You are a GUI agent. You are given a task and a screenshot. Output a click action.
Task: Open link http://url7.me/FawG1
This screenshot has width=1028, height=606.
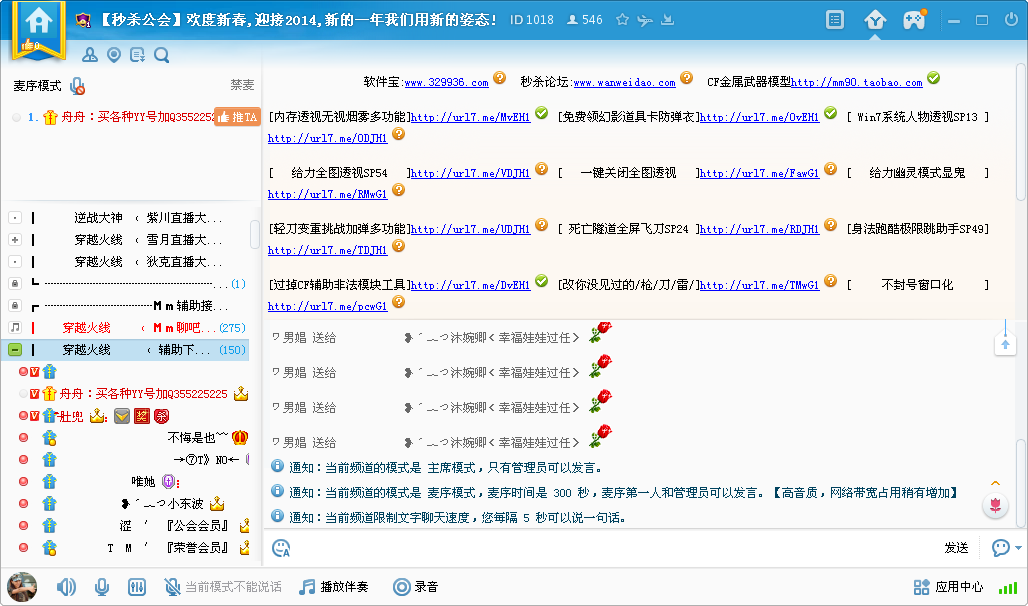coord(759,174)
